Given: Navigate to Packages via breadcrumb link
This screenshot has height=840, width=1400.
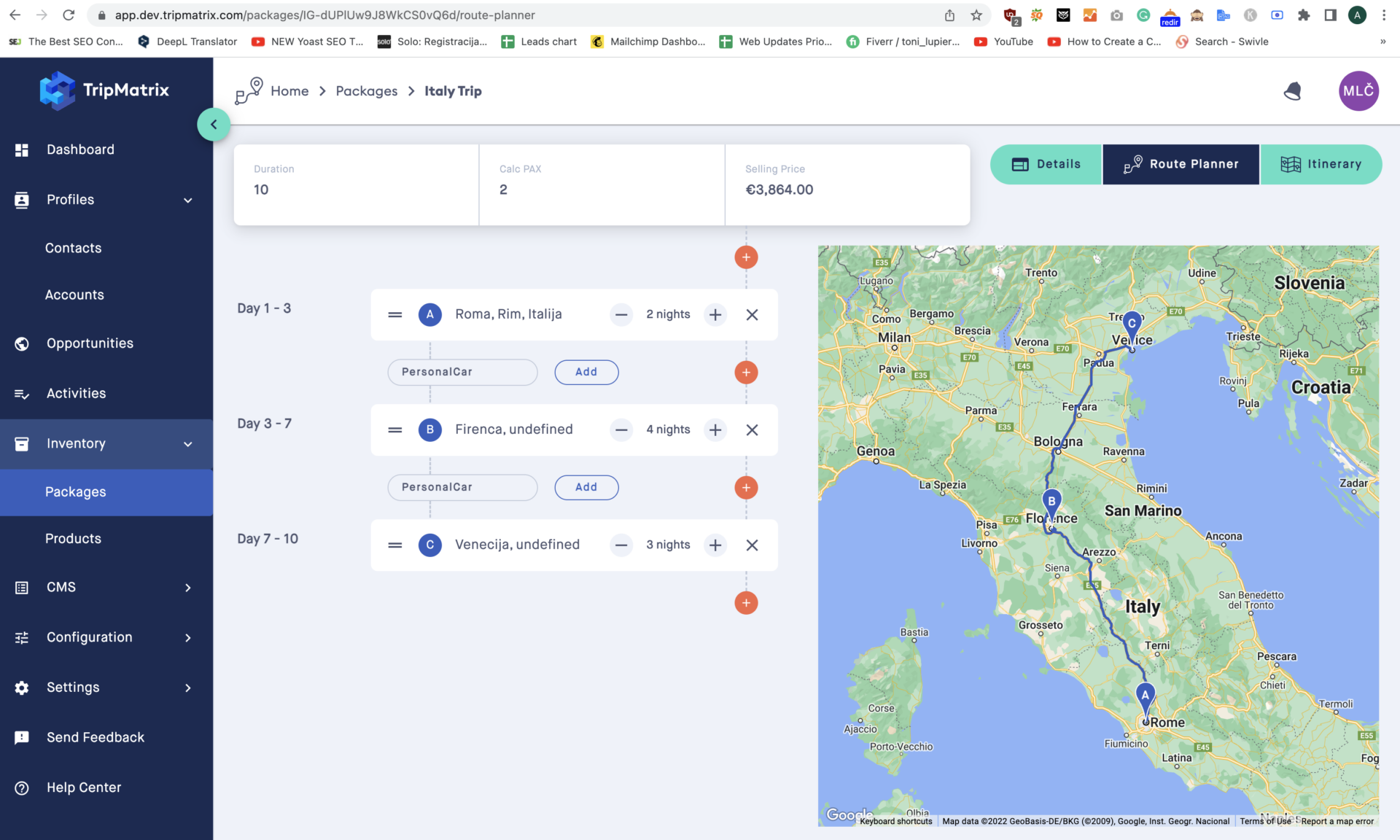Looking at the screenshot, I should 367,90.
